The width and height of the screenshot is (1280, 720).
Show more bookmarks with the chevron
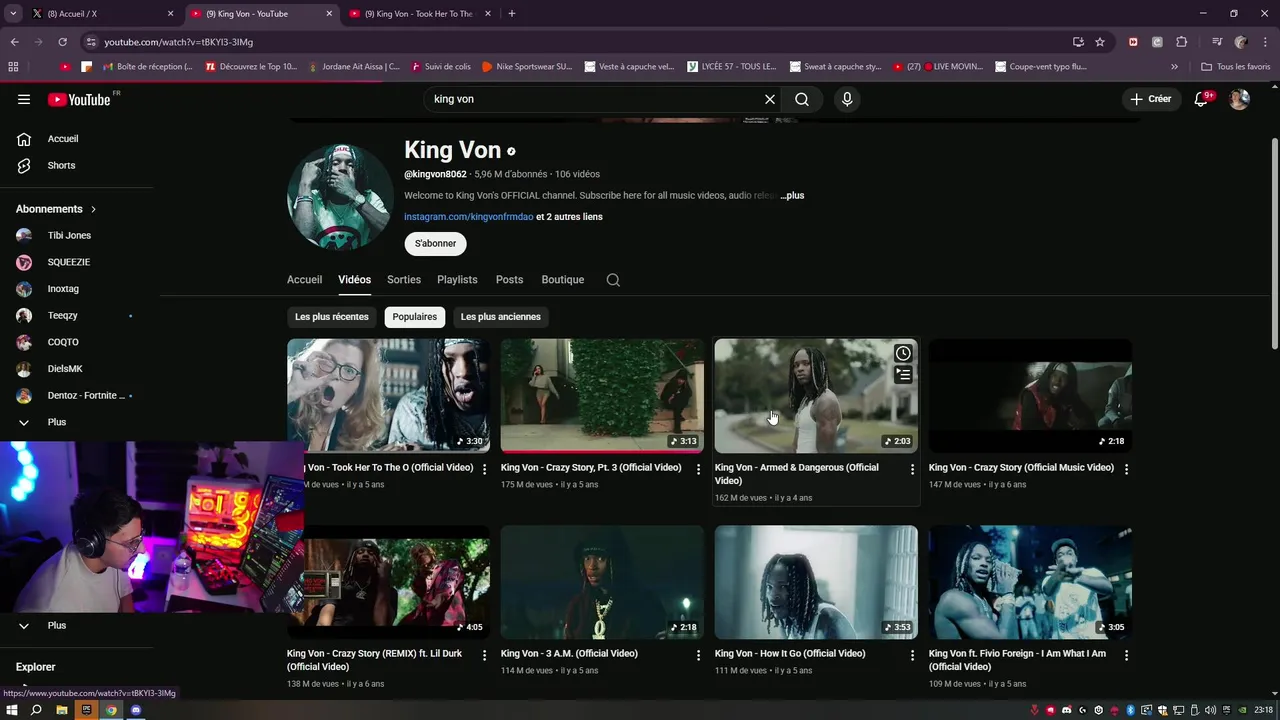pyautogui.click(x=1174, y=67)
